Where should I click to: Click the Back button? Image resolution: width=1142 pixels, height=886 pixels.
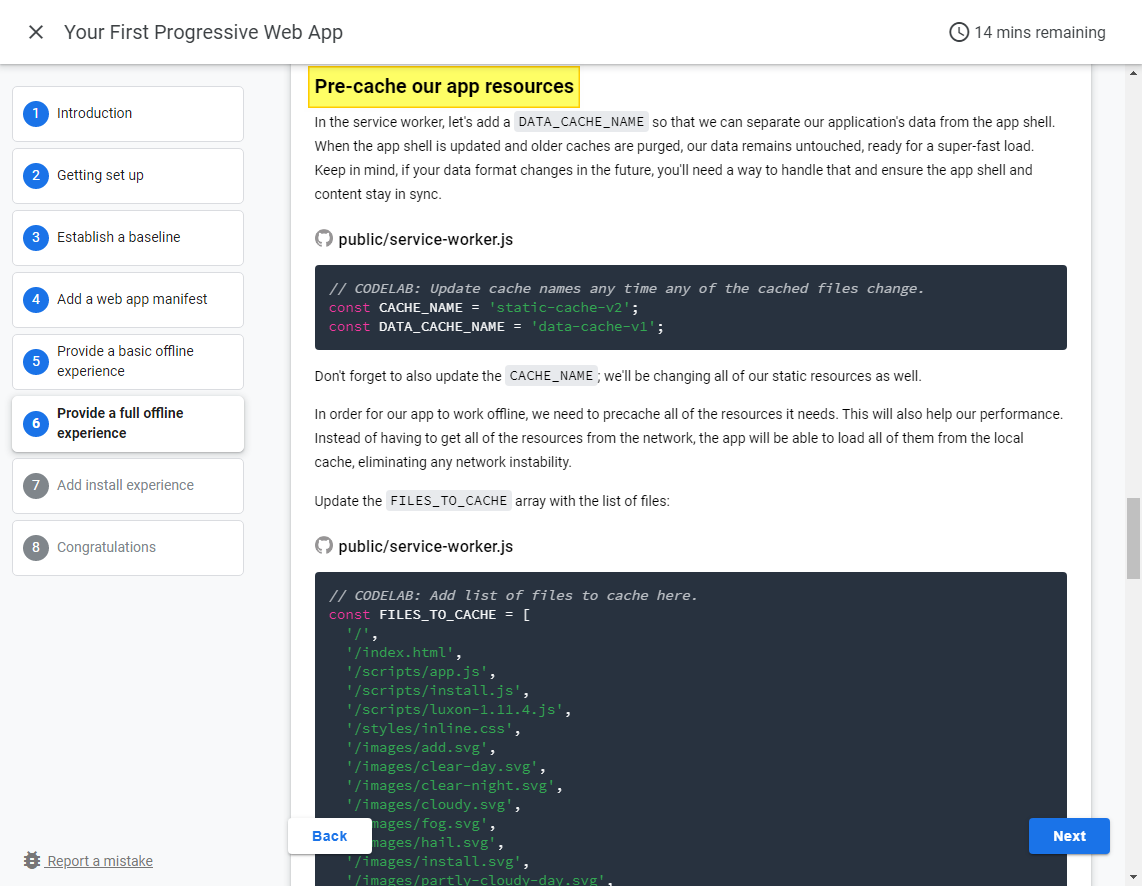[329, 836]
